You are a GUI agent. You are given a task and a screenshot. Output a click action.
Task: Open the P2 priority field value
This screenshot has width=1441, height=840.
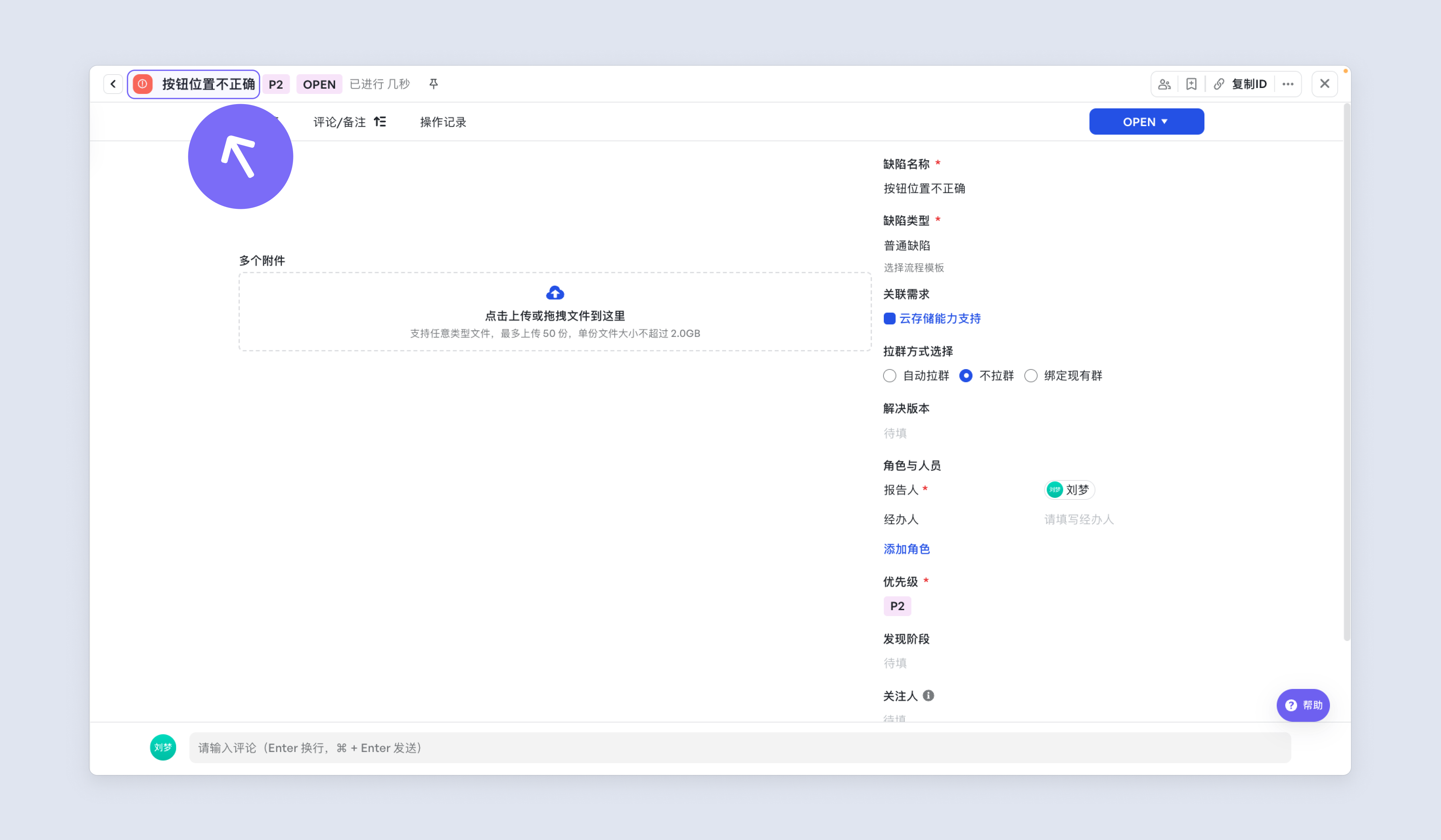pos(897,606)
